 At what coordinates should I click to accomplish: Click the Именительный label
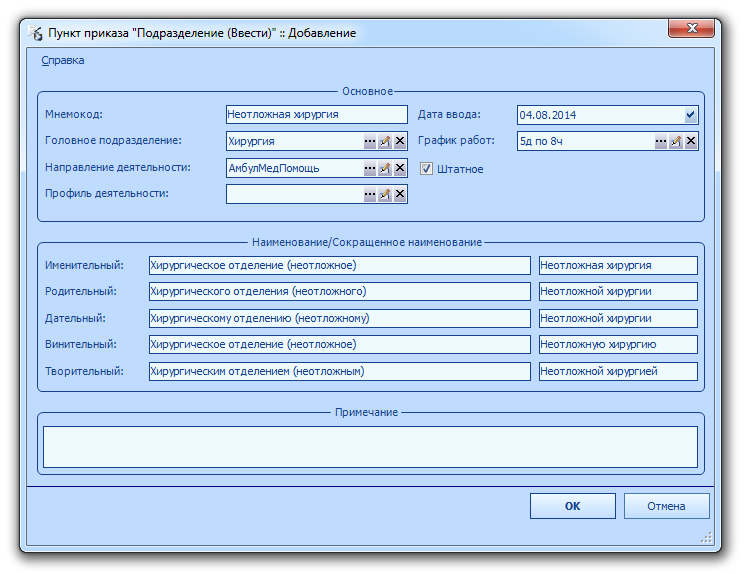pos(84,266)
